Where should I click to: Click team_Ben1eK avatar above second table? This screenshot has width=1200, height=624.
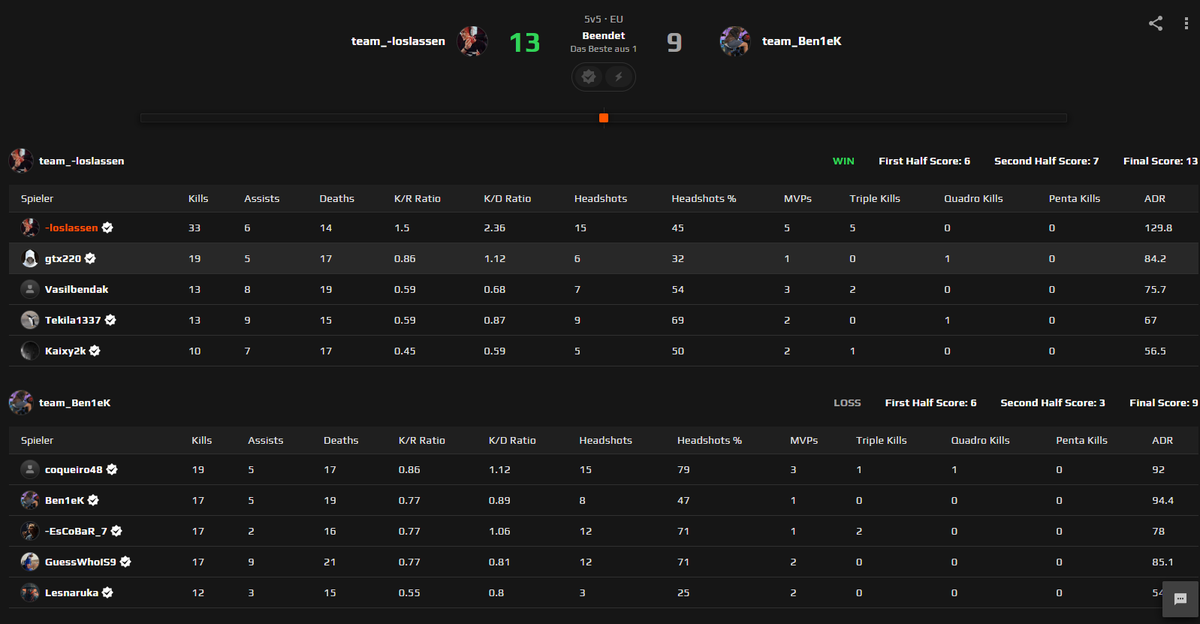20,402
